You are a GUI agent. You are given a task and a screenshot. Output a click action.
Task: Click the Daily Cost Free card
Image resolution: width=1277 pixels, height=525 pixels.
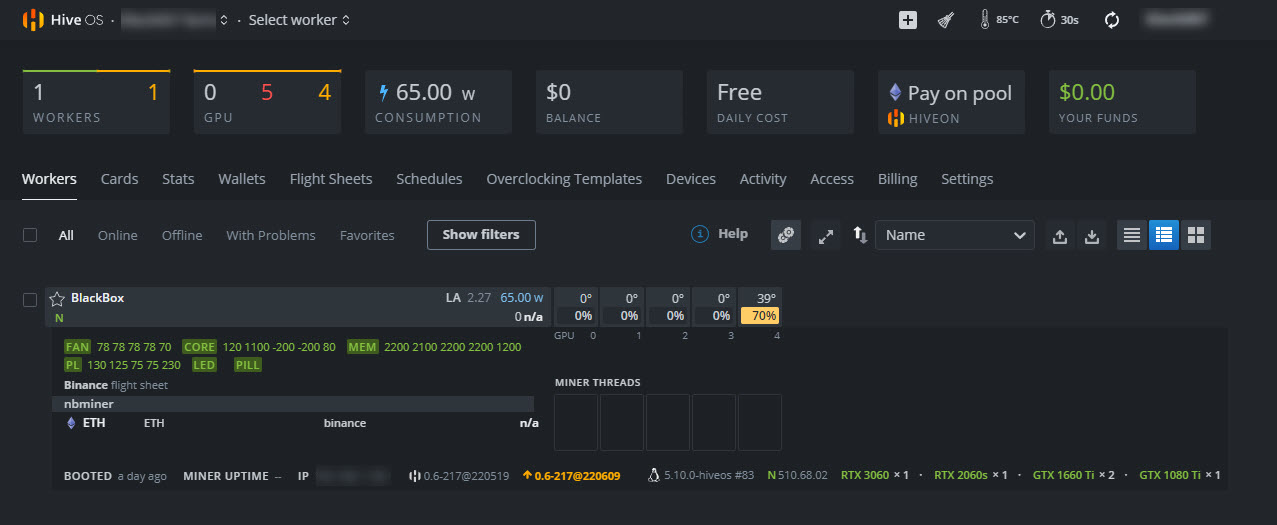click(x=780, y=102)
